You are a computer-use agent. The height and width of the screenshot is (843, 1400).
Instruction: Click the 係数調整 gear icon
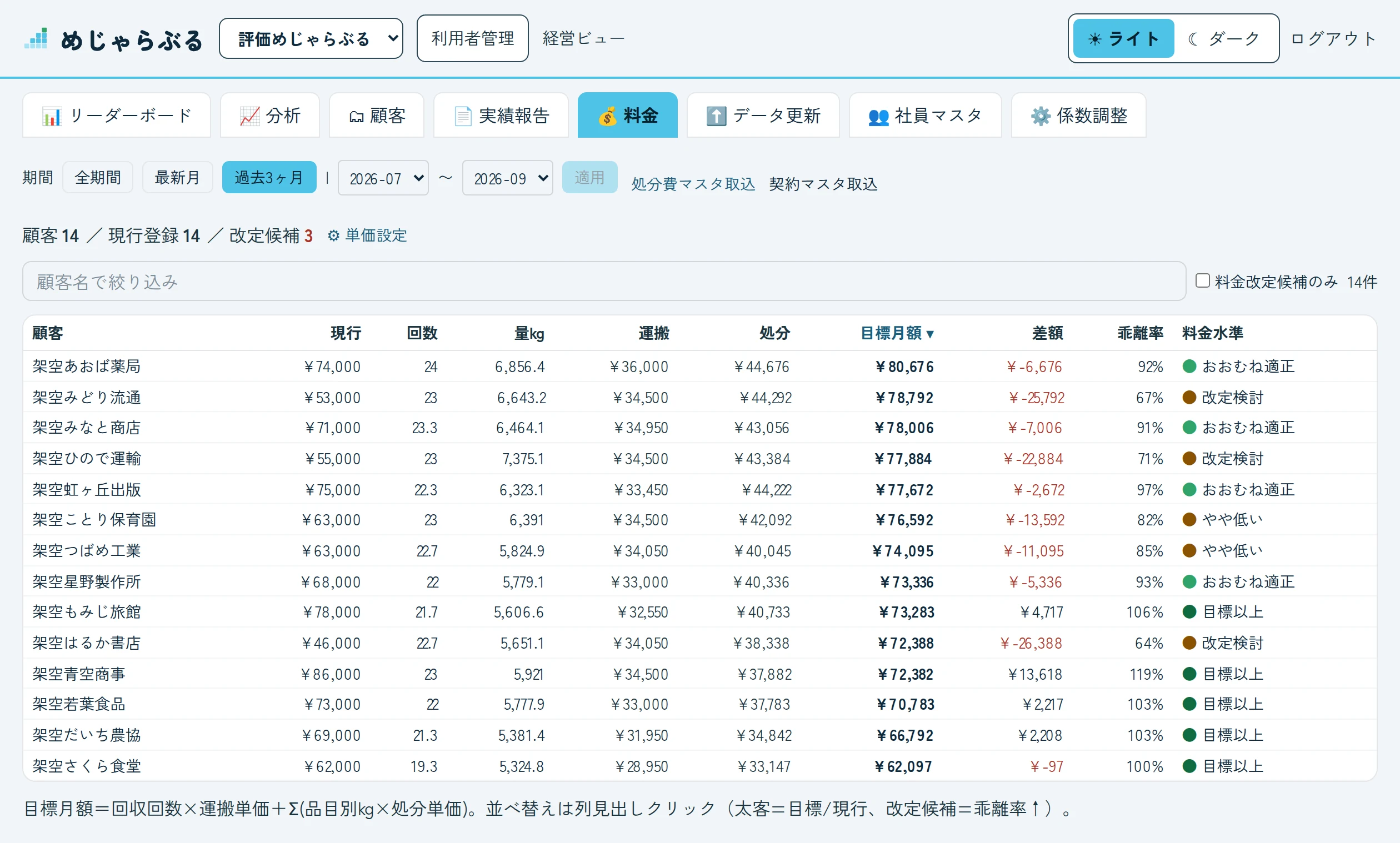tap(1041, 116)
